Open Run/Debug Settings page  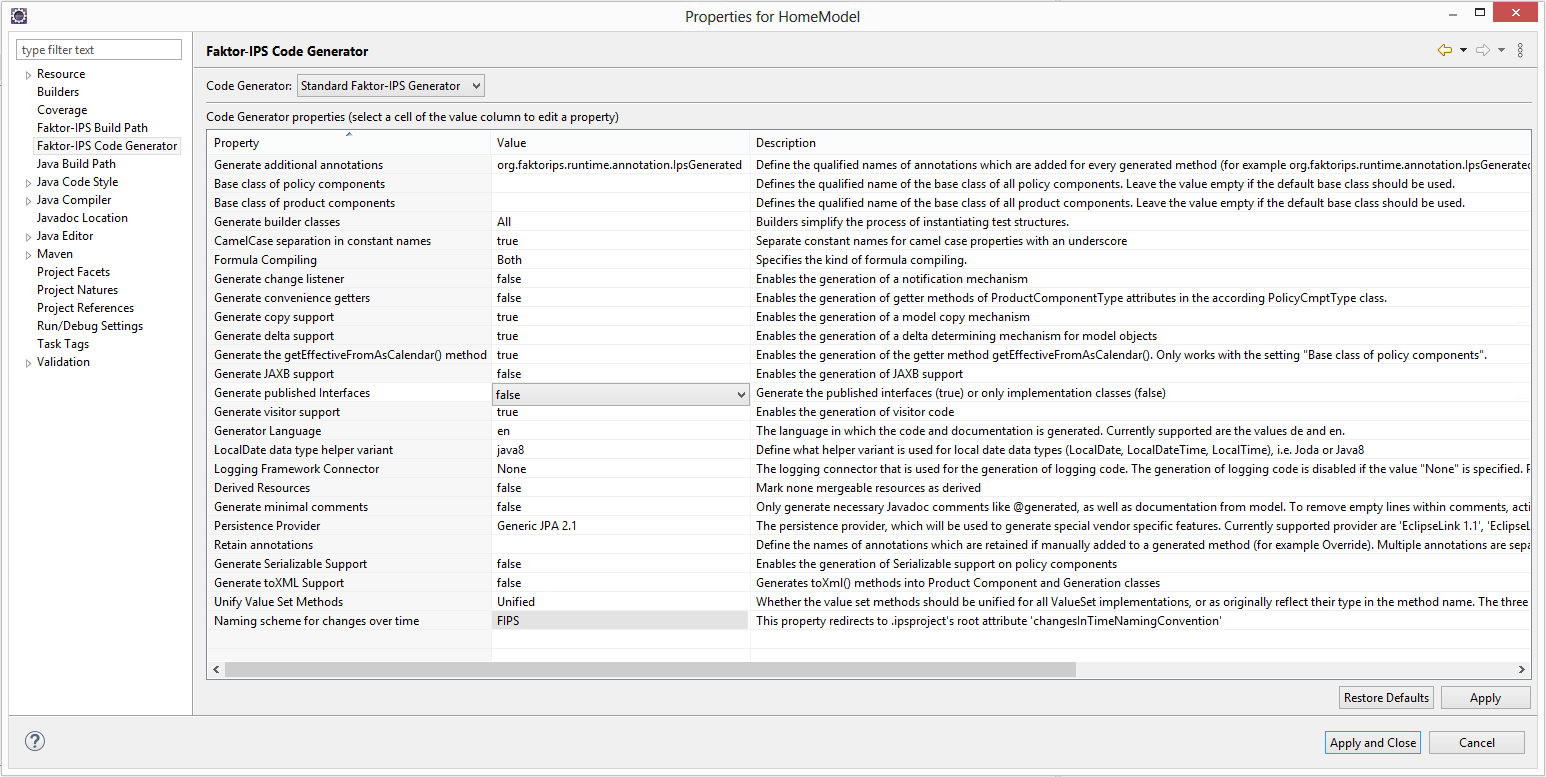pos(90,326)
